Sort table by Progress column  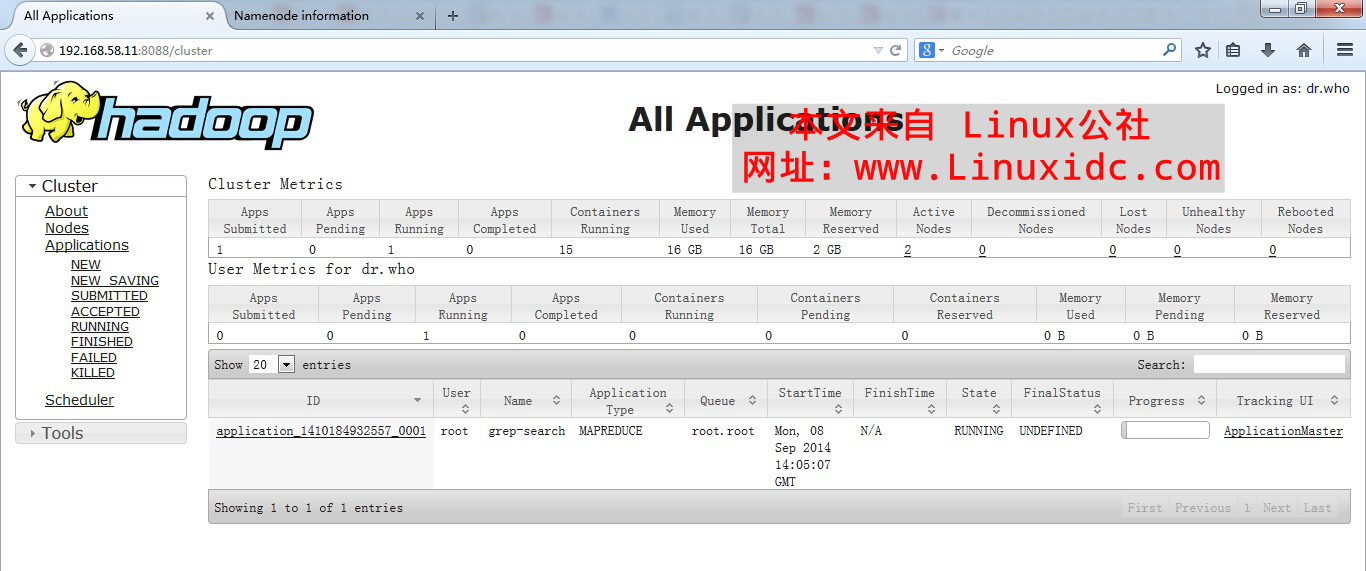1164,401
